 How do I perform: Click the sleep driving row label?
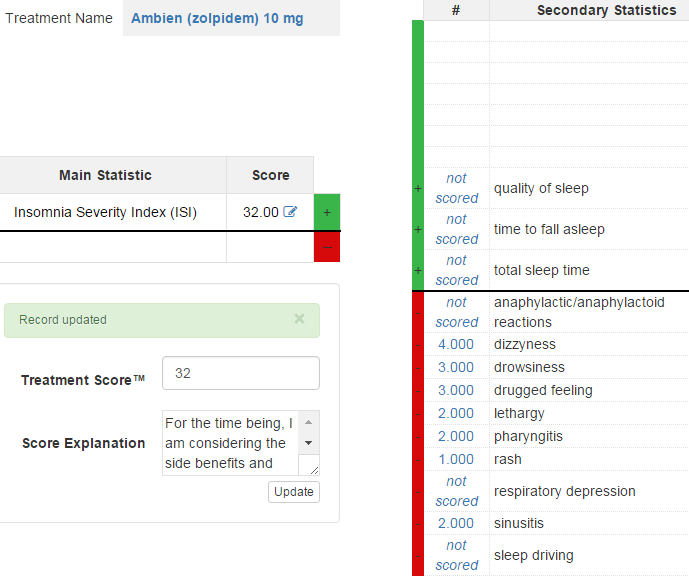(533, 555)
